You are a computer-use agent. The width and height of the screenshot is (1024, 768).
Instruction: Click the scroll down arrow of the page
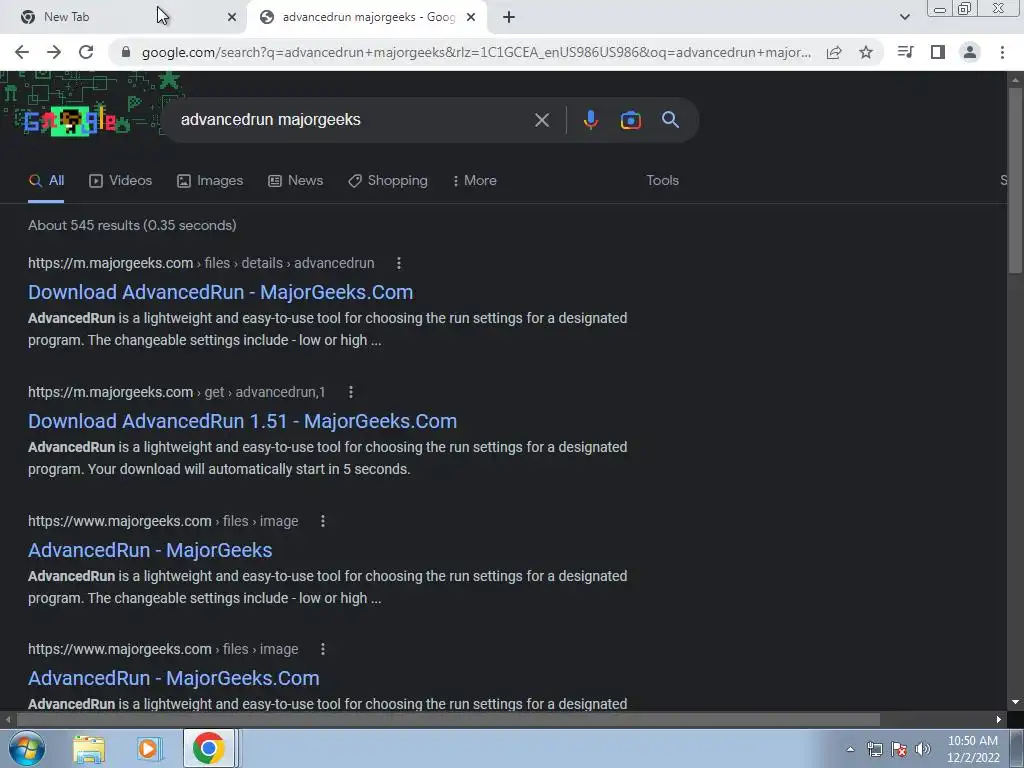[x=1015, y=703]
